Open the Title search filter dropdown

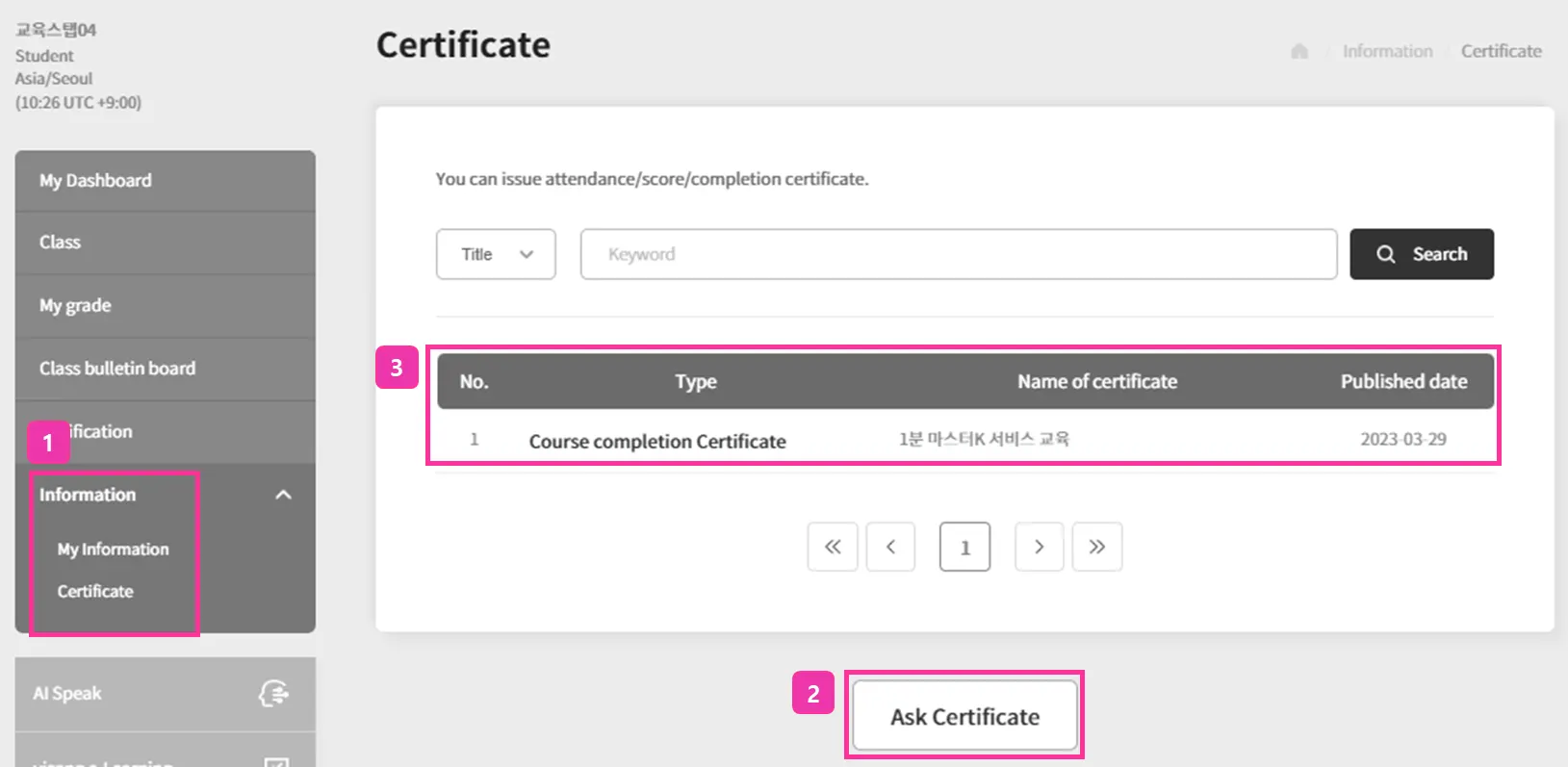point(496,254)
